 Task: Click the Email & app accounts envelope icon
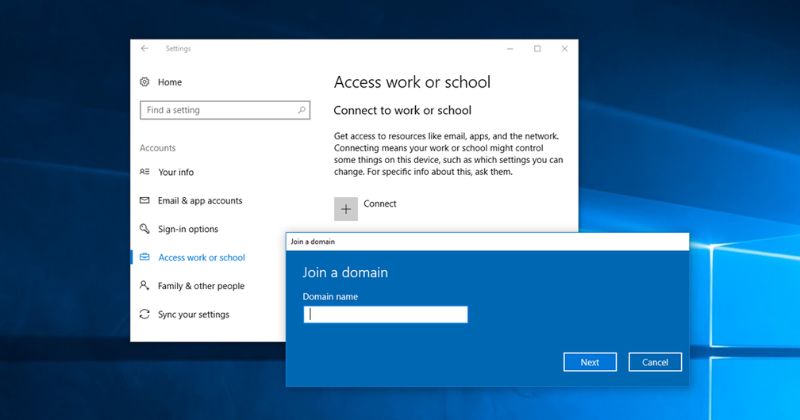click(x=145, y=201)
